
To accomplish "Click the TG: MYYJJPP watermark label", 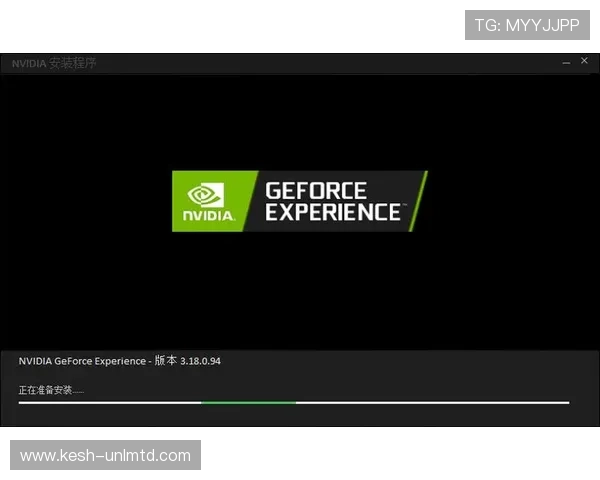I will tap(526, 25).
